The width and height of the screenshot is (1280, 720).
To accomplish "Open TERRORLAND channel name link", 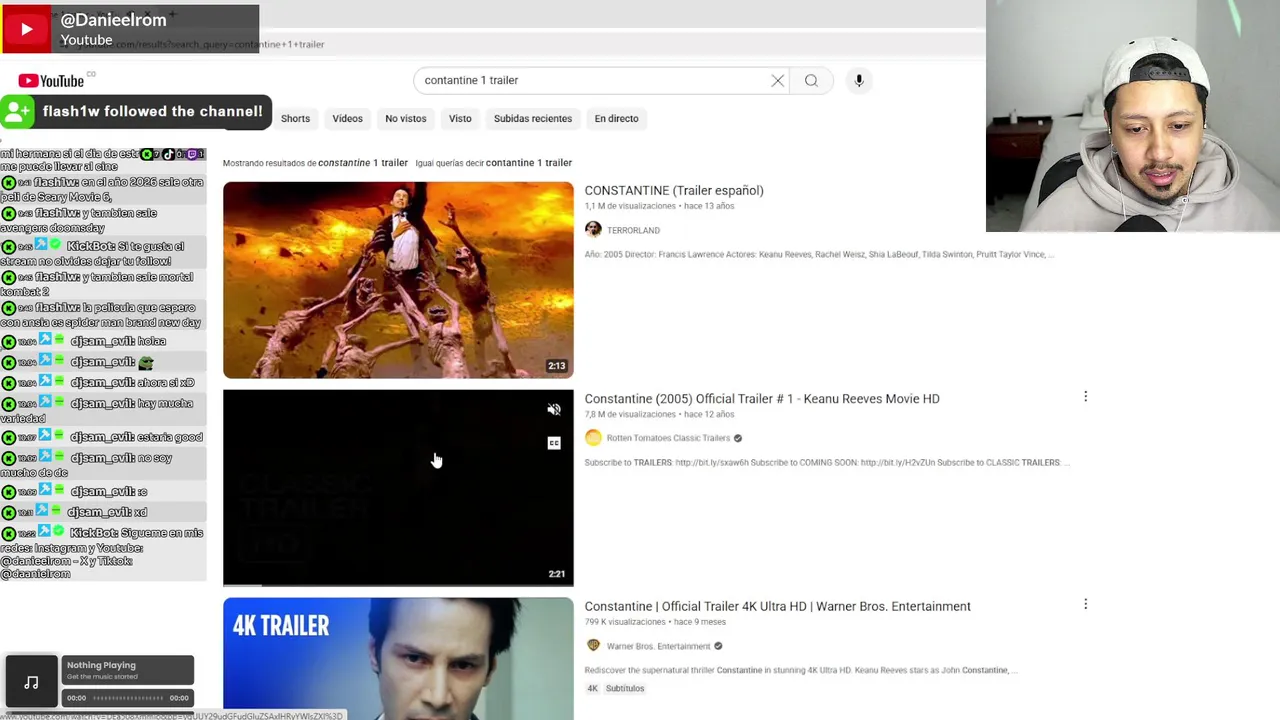I will 633,230.
